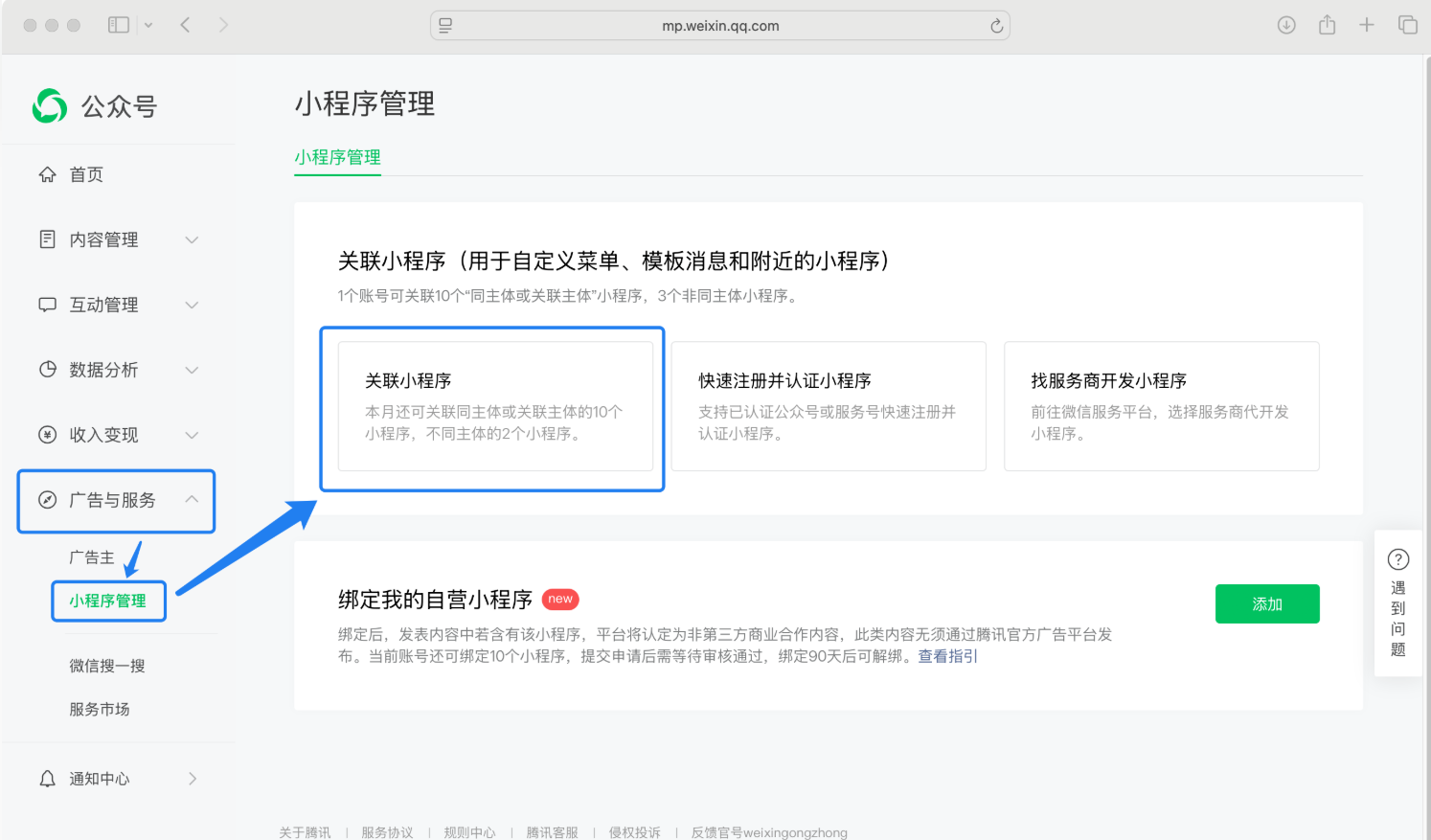Open a new tab with plus icon
Viewport: 1431px width, 840px height.
click(x=1367, y=25)
